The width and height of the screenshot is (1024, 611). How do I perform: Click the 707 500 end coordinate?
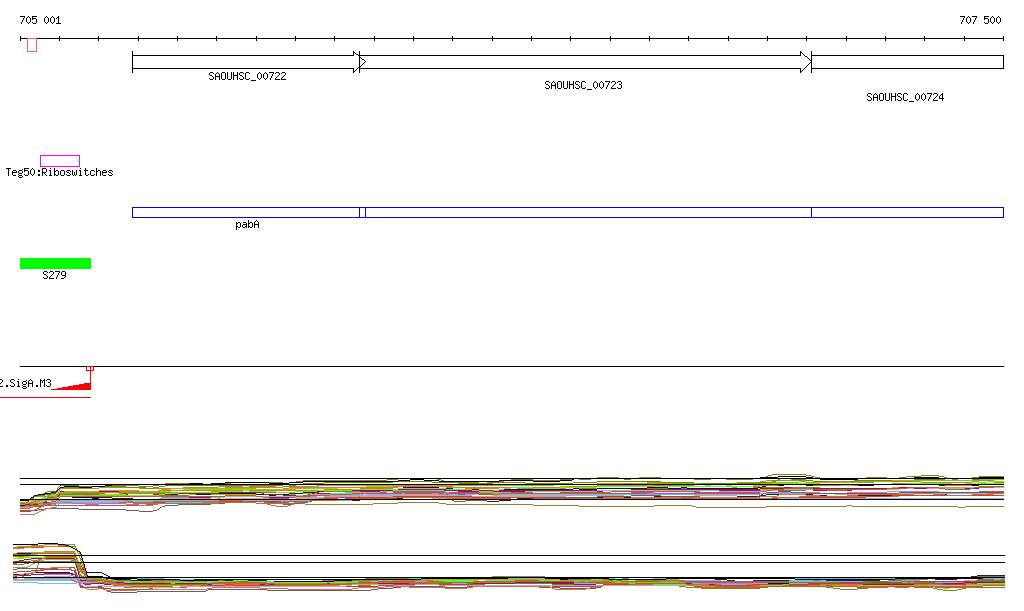pos(980,20)
